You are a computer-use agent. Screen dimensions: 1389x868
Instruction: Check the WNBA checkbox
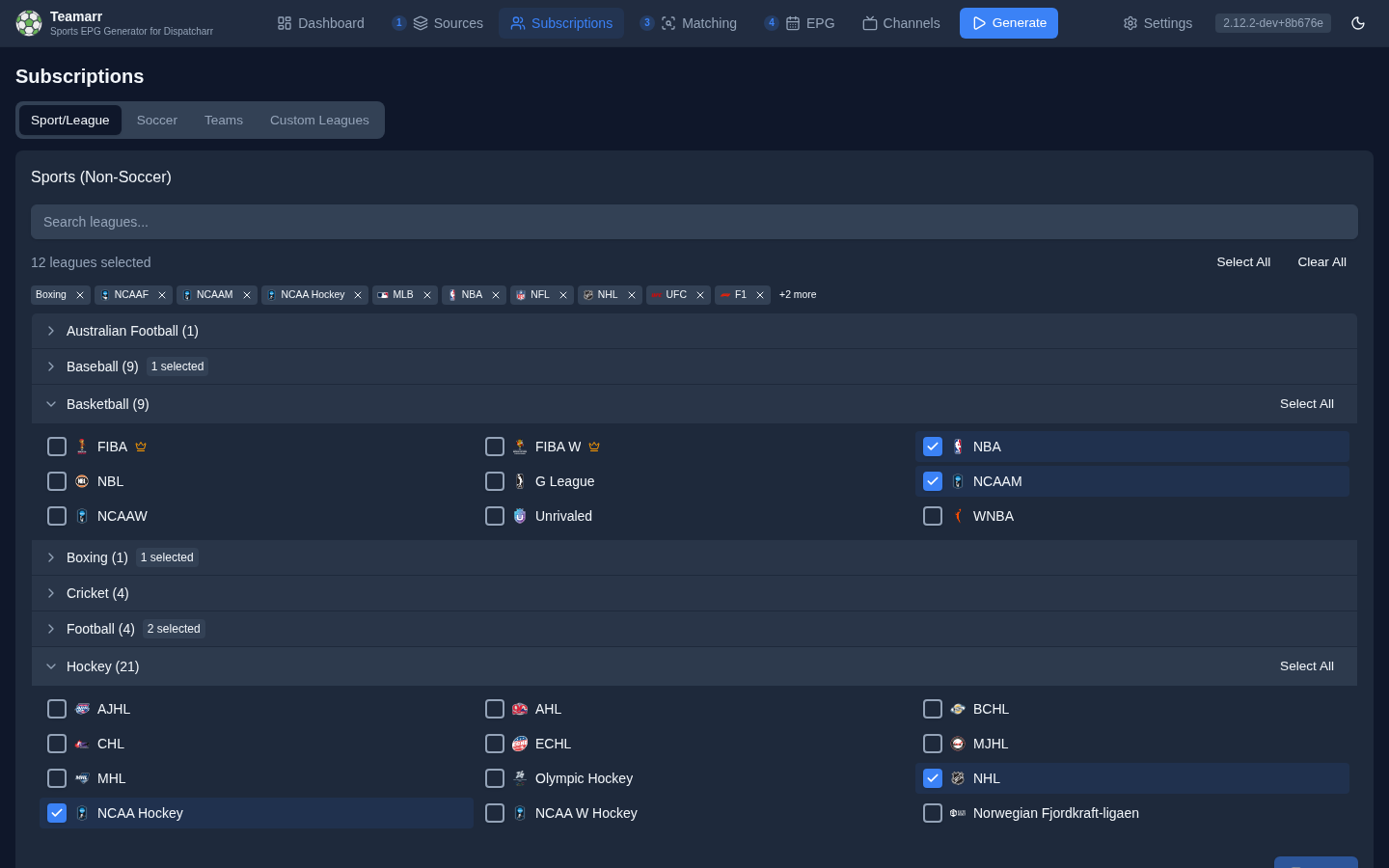[933, 516]
